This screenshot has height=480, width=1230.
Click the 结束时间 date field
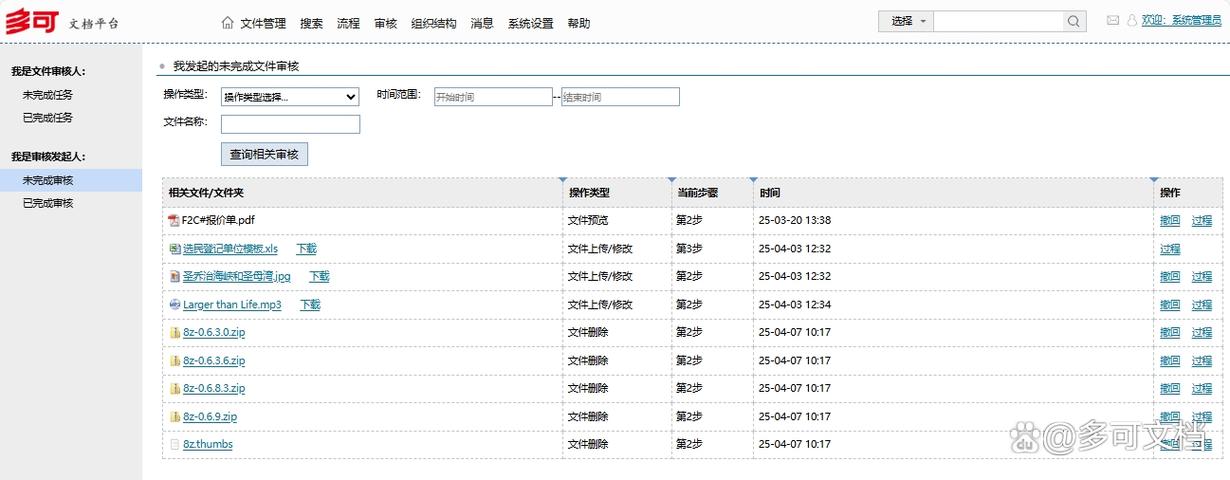(x=620, y=97)
